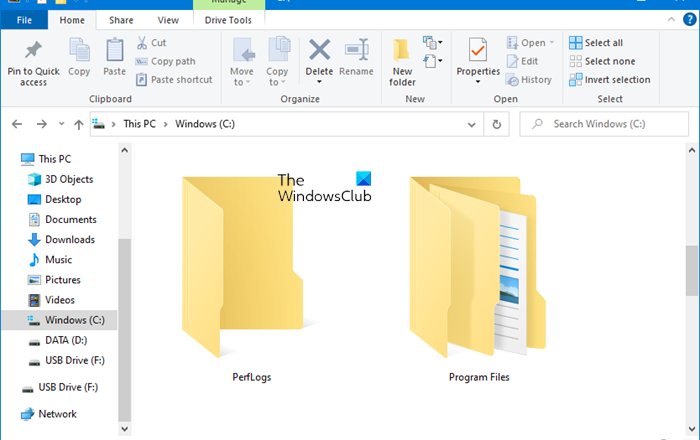Image resolution: width=700 pixels, height=440 pixels.
Task: Open Downloads in navigation pane
Action: coord(61,239)
